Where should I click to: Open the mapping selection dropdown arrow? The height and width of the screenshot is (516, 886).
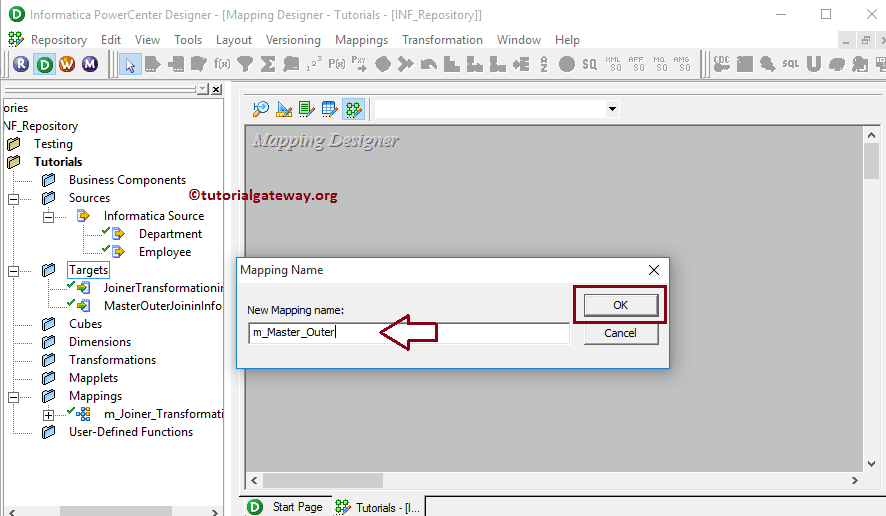click(x=612, y=109)
